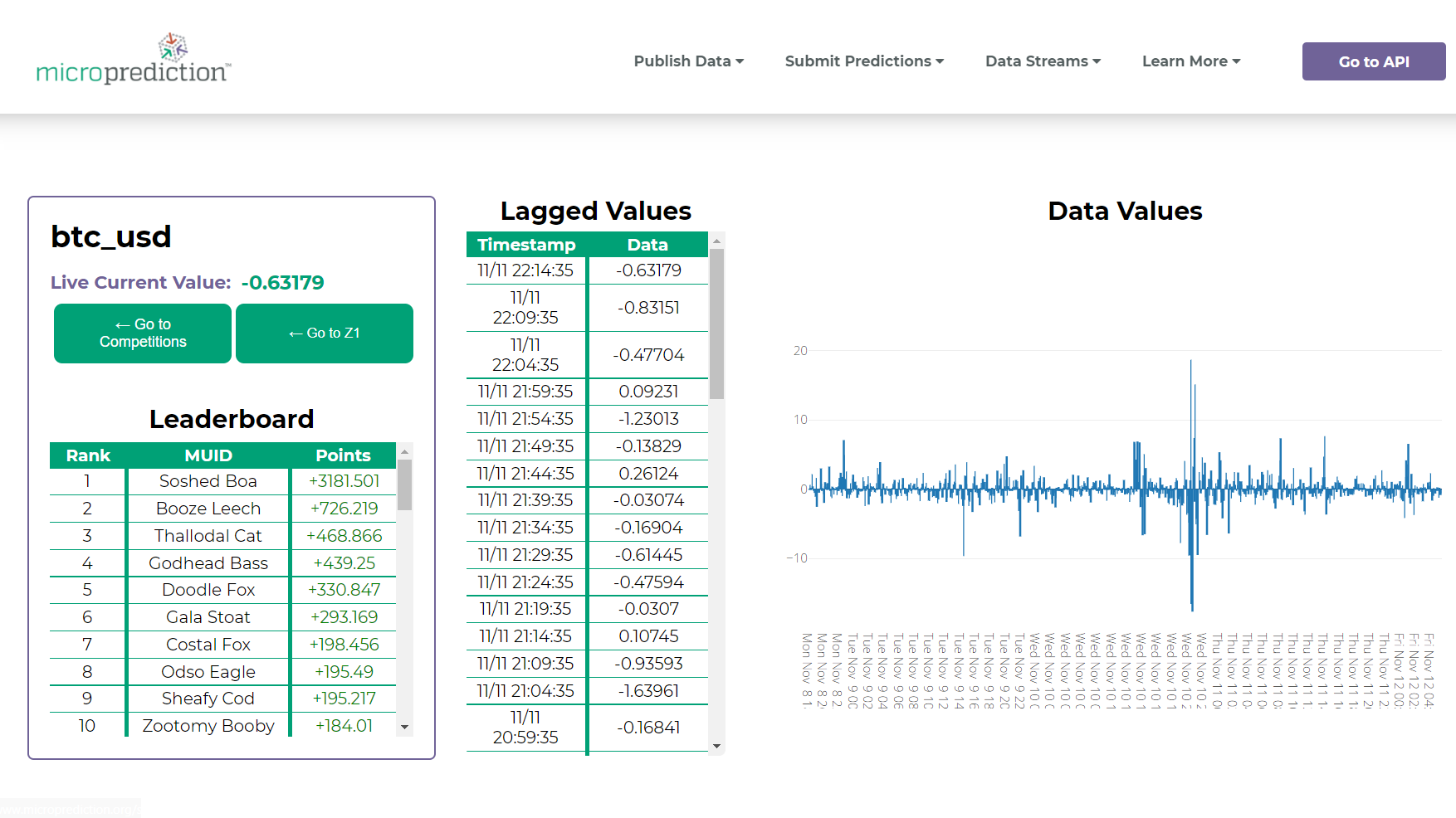1456x818 pixels.
Task: Click the 0.26124 data value
Action: pyautogui.click(x=648, y=474)
